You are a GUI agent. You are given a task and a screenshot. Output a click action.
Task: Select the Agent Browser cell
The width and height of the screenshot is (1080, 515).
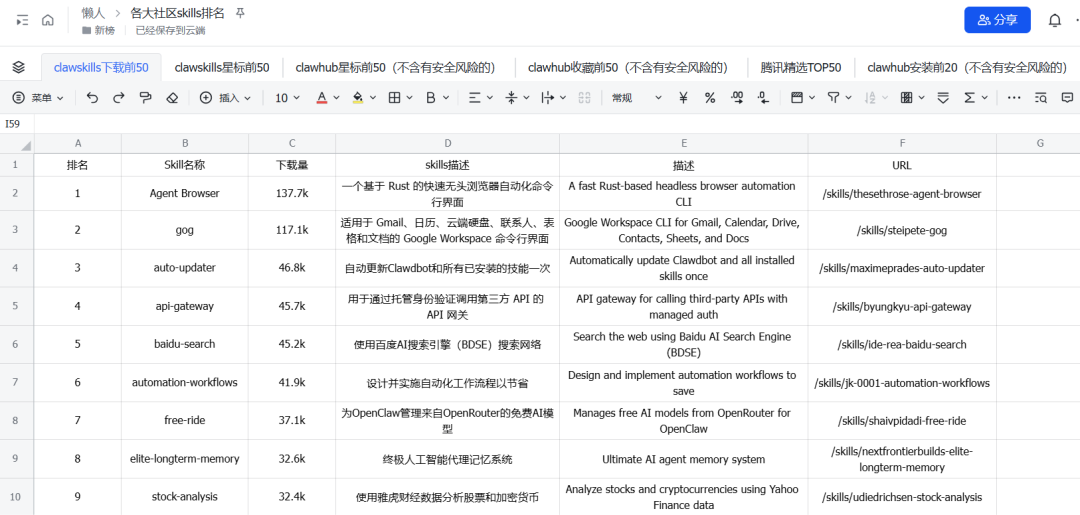pos(184,193)
